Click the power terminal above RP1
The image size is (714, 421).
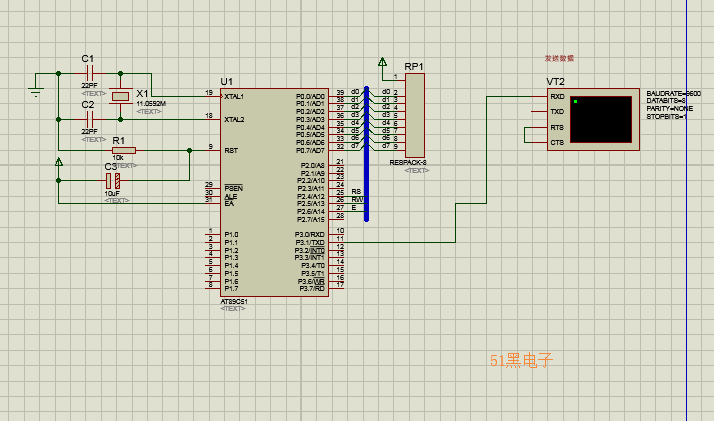(382, 62)
